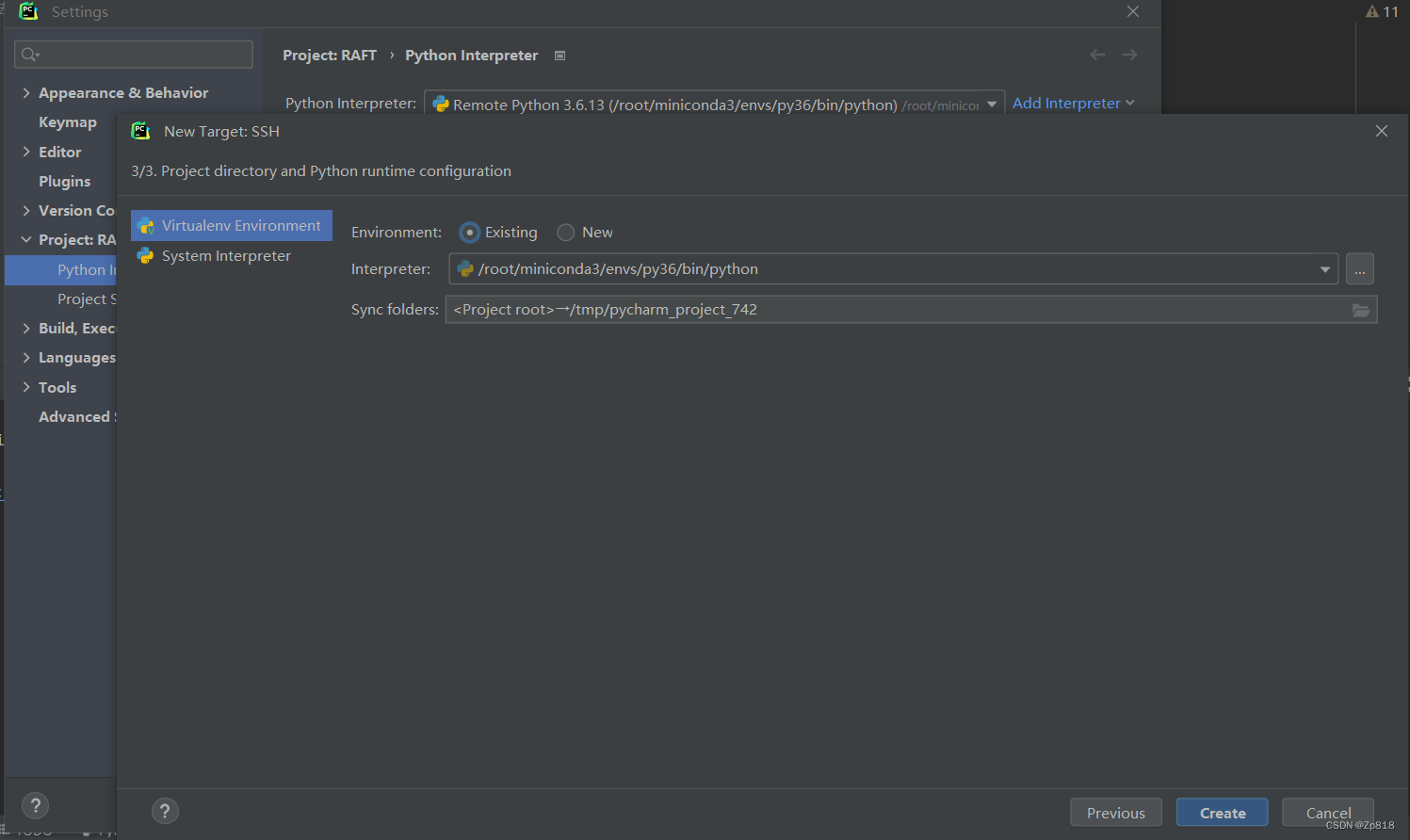
Task: Select the New environment radio button
Action: click(x=566, y=233)
